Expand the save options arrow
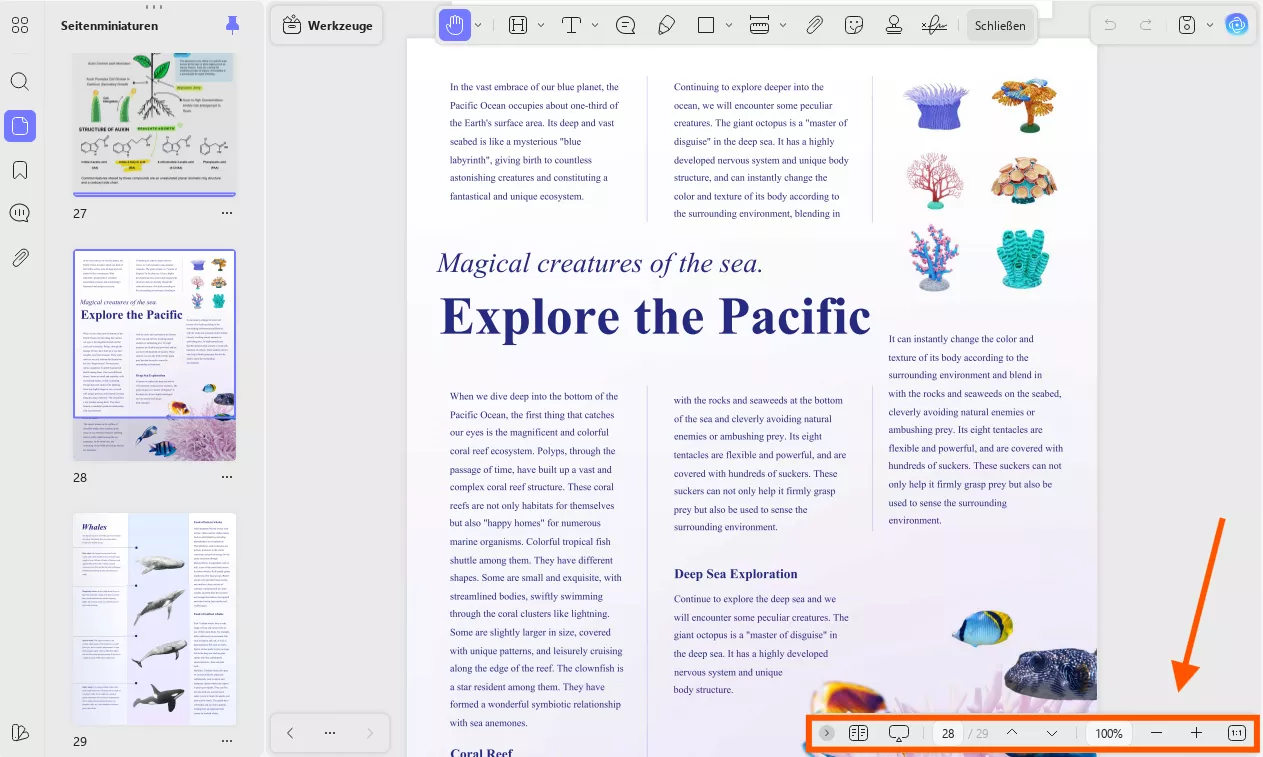Screen dimensions: 1263x757 1210,25
